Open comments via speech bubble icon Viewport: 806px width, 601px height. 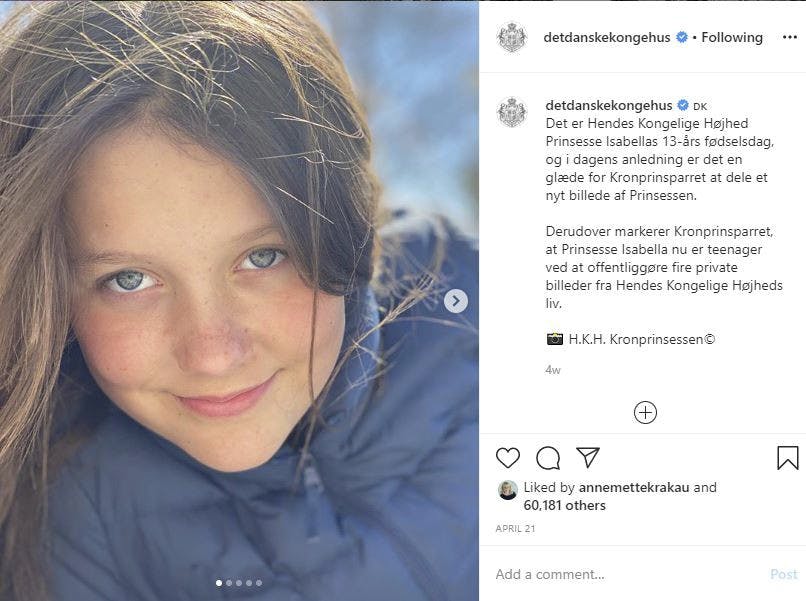[x=548, y=458]
